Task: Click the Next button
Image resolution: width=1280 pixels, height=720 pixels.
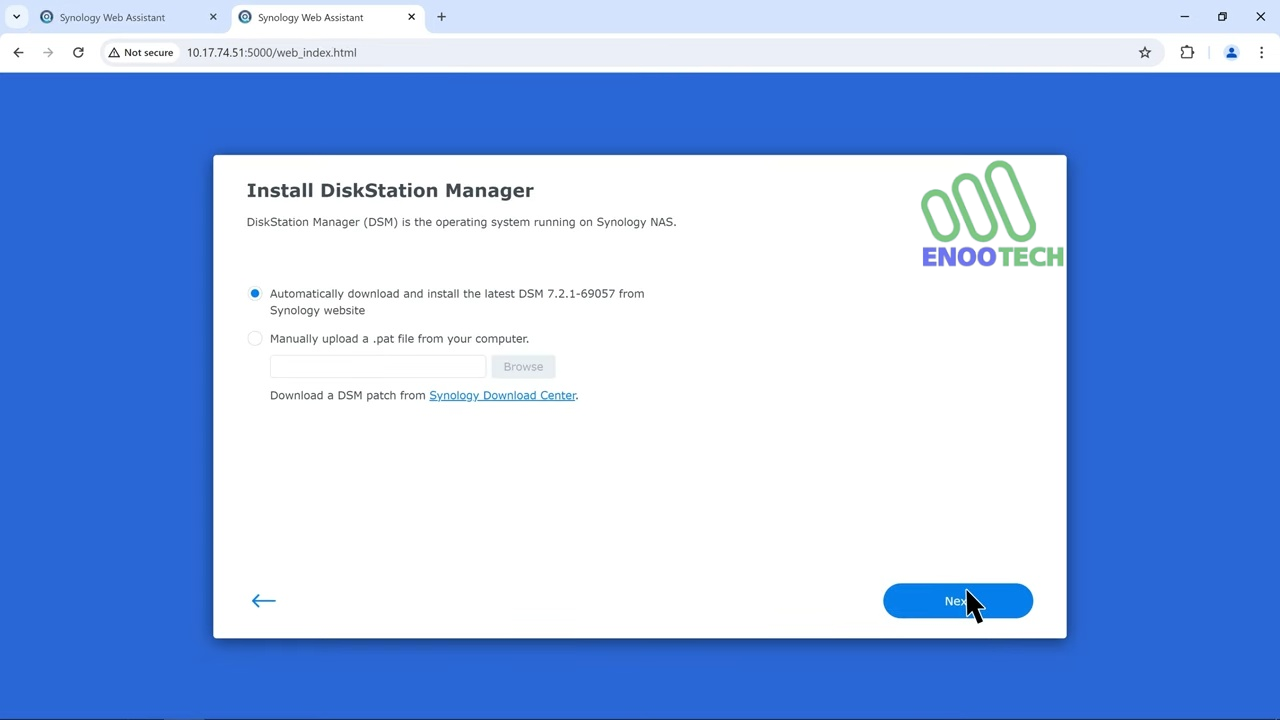Action: [x=958, y=601]
